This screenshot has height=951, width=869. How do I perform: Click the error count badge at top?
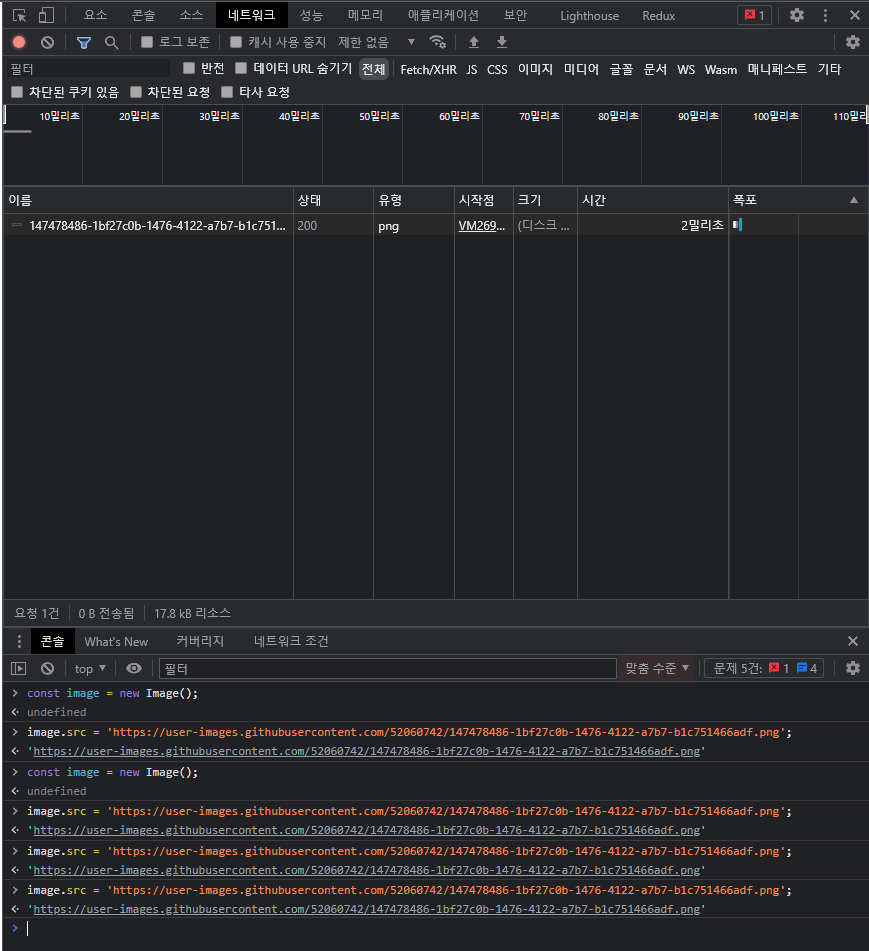click(754, 15)
